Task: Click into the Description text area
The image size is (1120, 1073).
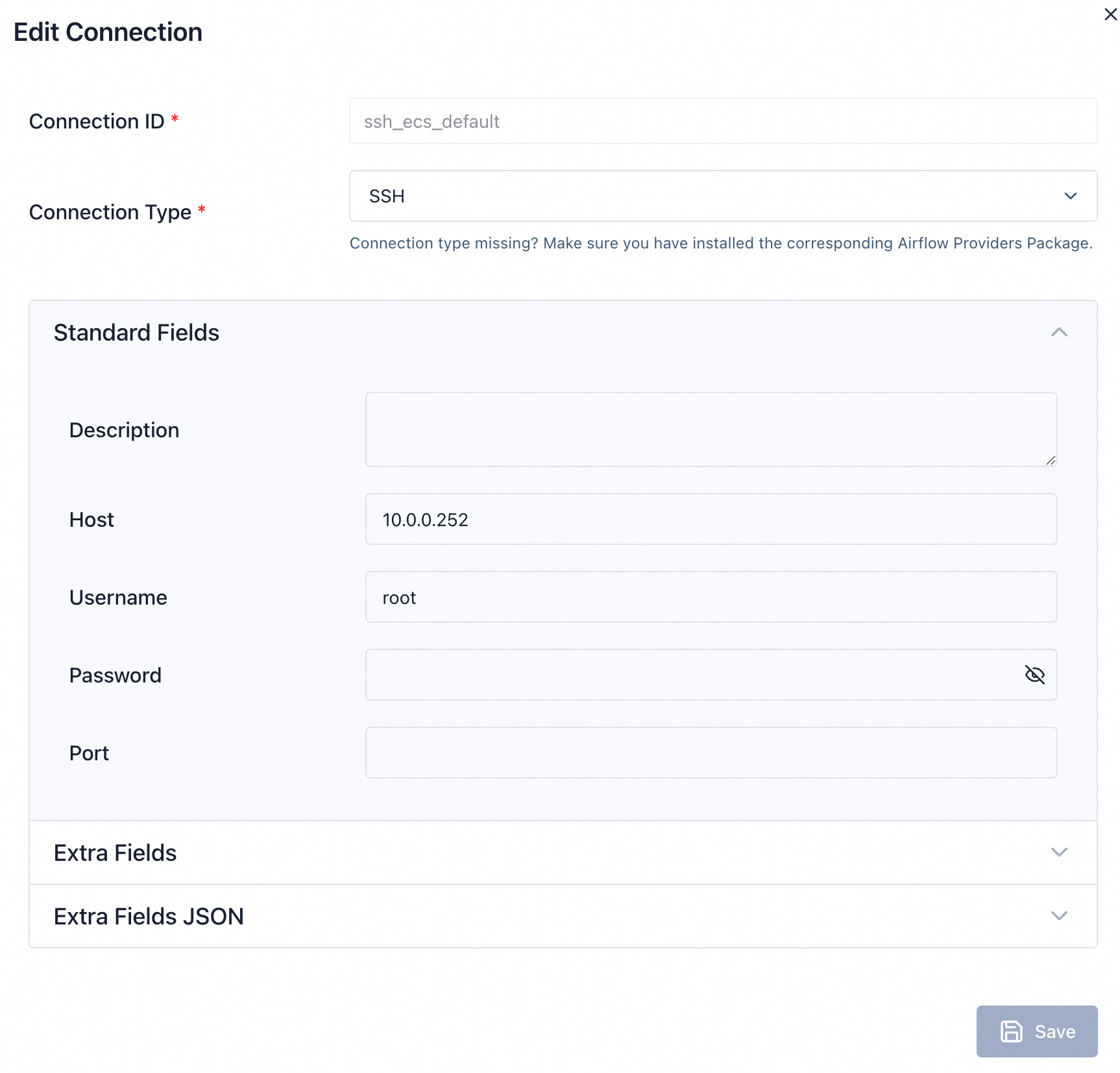Action: point(711,429)
